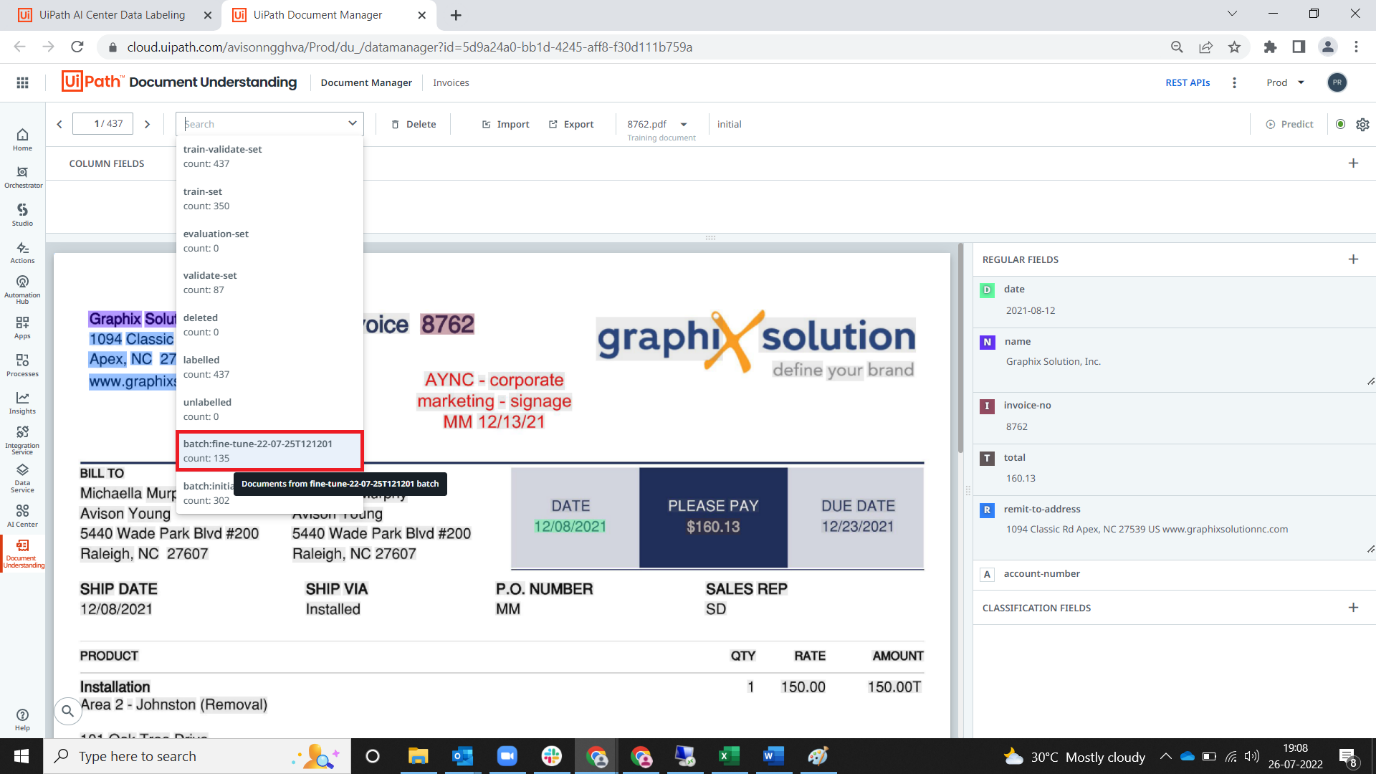Open File Explorer from the taskbar

coord(418,756)
